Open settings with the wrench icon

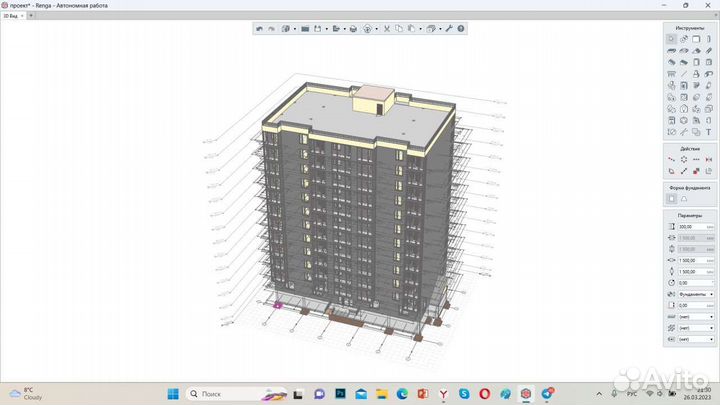(x=448, y=29)
